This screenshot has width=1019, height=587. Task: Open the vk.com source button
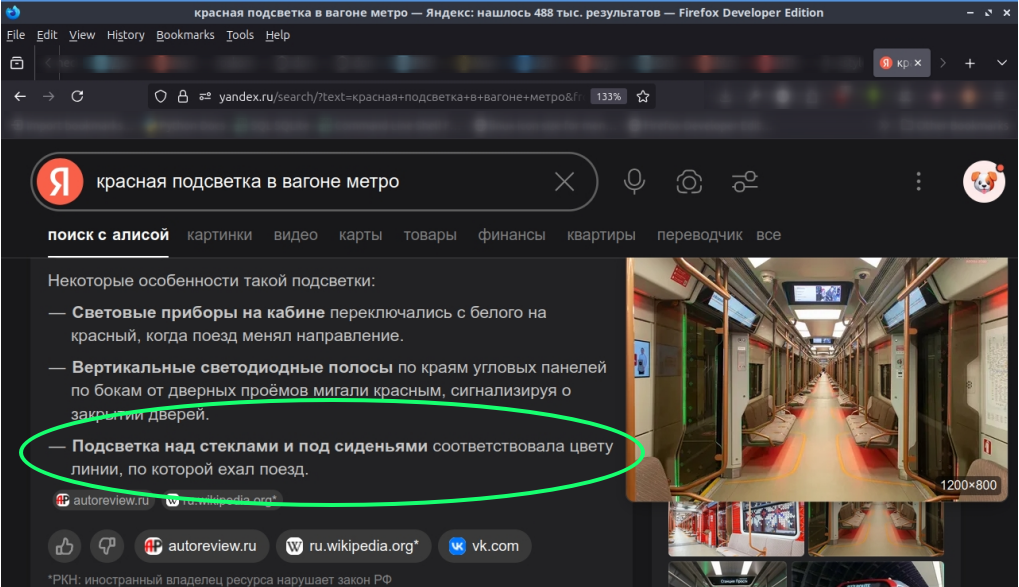(484, 546)
